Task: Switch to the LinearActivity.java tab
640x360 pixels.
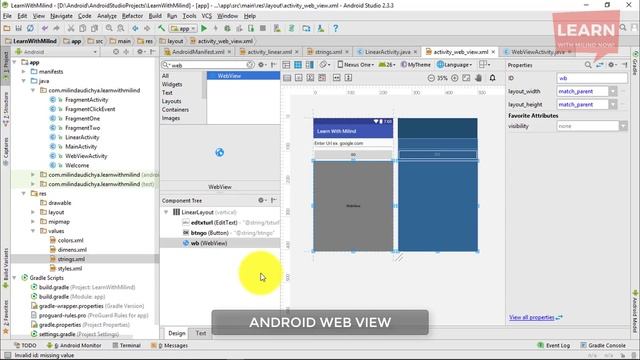Action: 387,52
